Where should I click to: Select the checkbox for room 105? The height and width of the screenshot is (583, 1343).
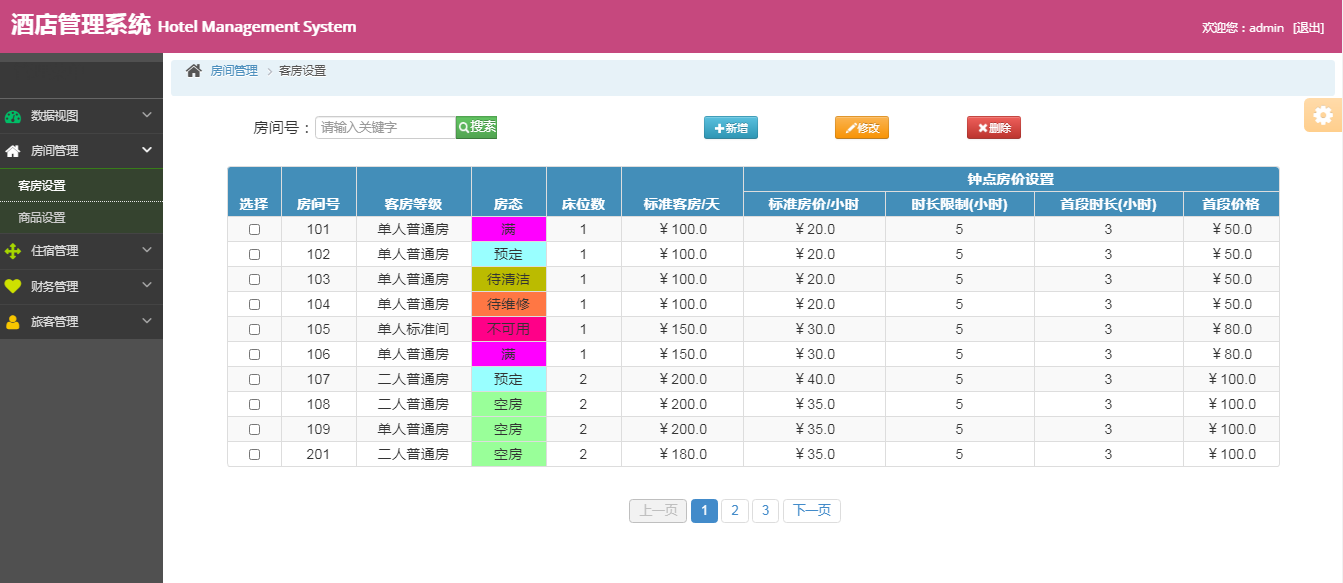[x=254, y=329]
